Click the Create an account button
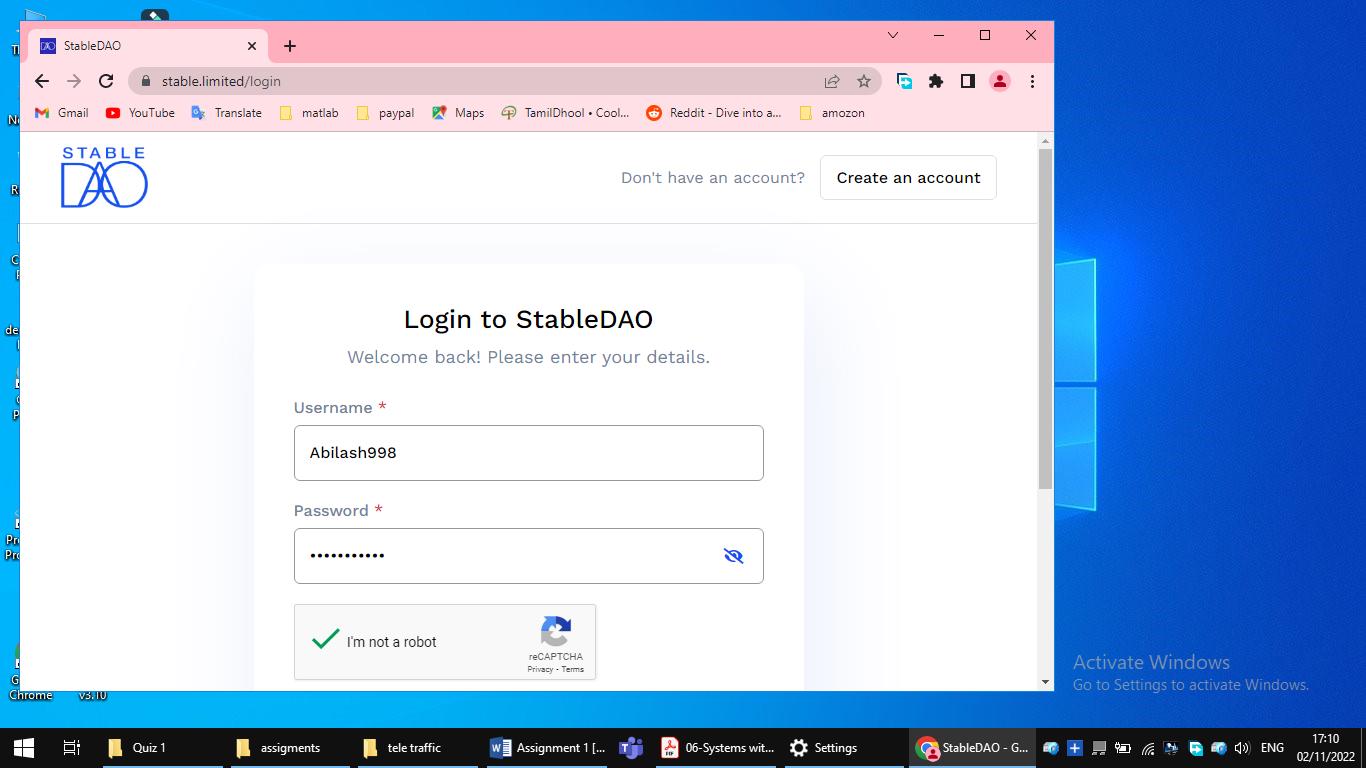The image size is (1366, 768). point(908,178)
